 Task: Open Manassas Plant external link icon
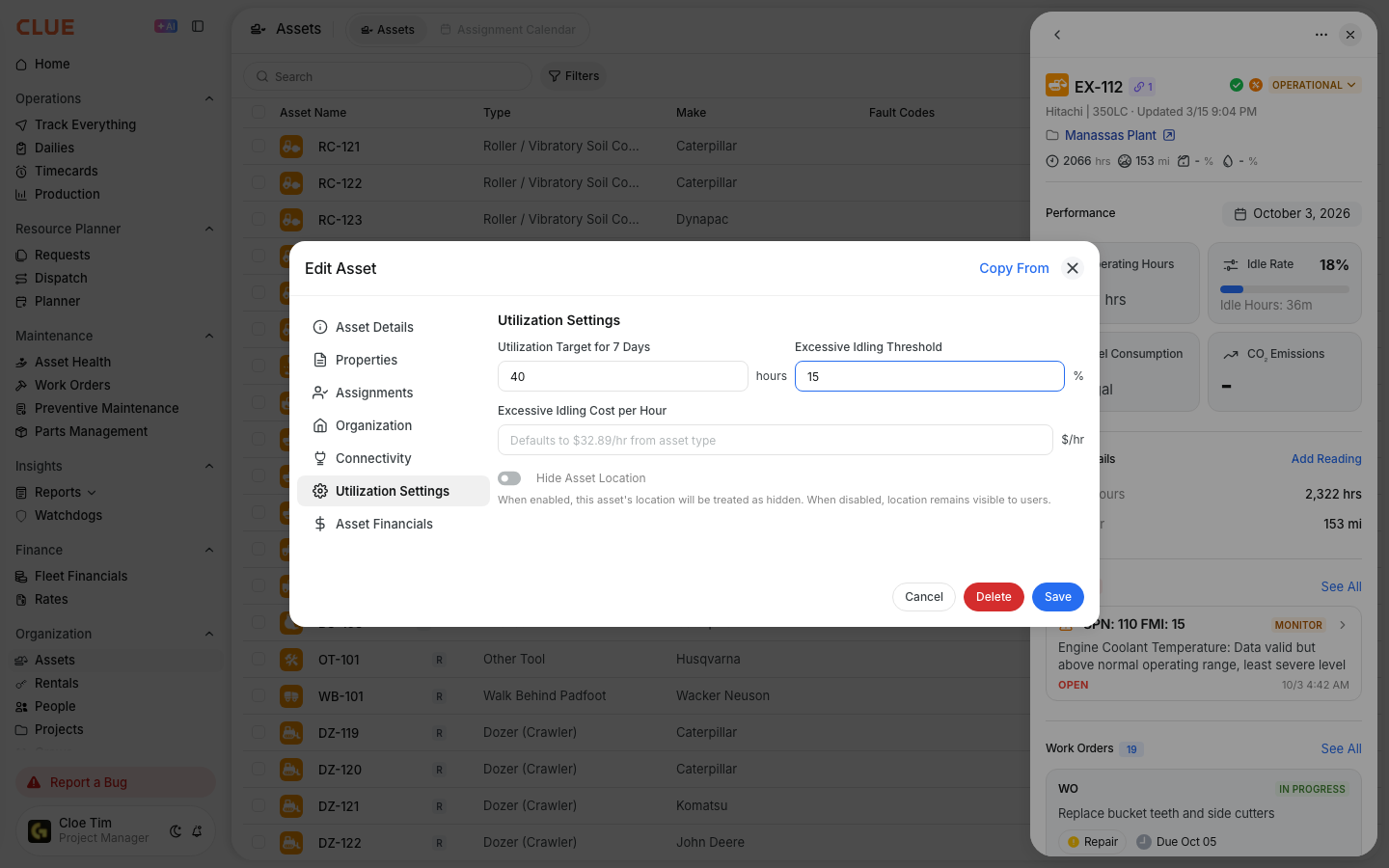tap(1169, 135)
